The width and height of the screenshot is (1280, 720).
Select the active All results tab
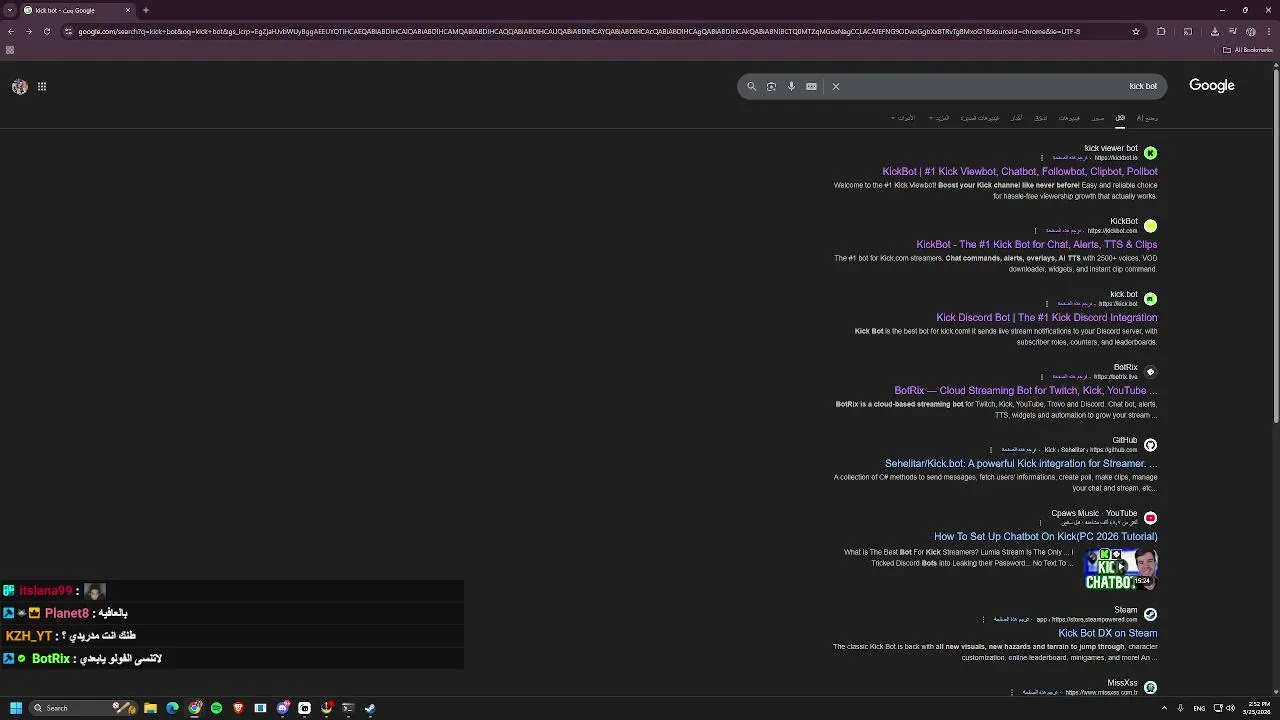(1120, 118)
